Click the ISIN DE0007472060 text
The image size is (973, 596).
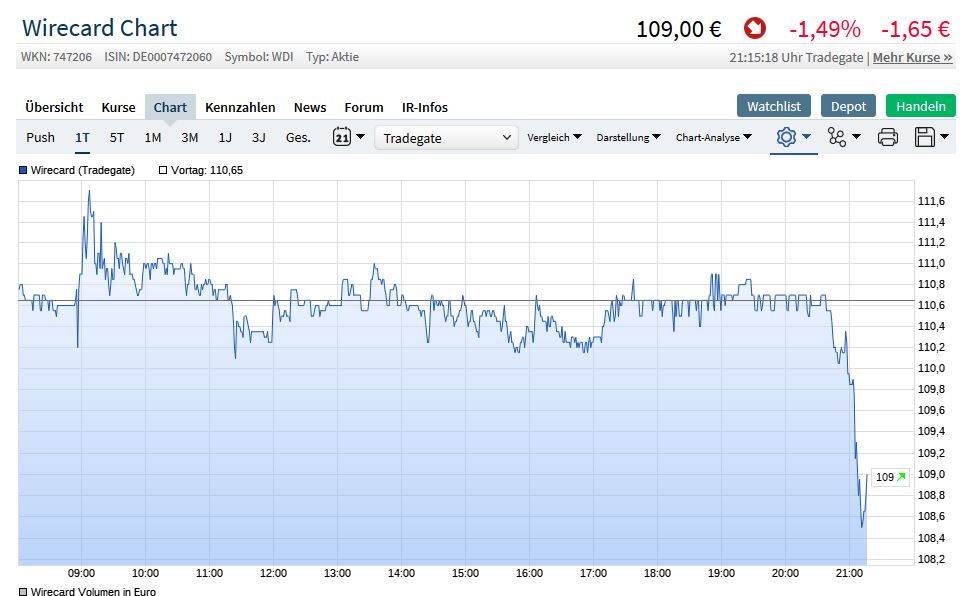(x=158, y=57)
